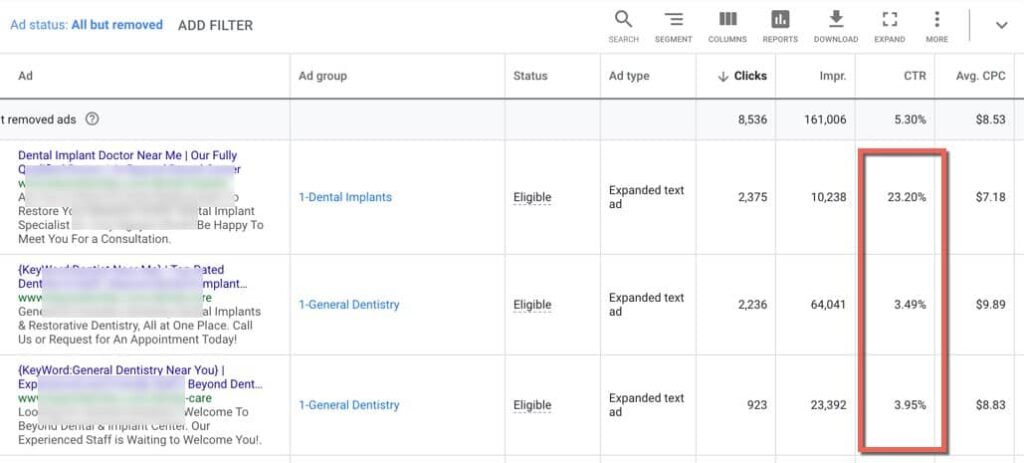The height and width of the screenshot is (463, 1024).
Task: Click Eligible status in the 23,392 impressions row
Action: click(532, 405)
